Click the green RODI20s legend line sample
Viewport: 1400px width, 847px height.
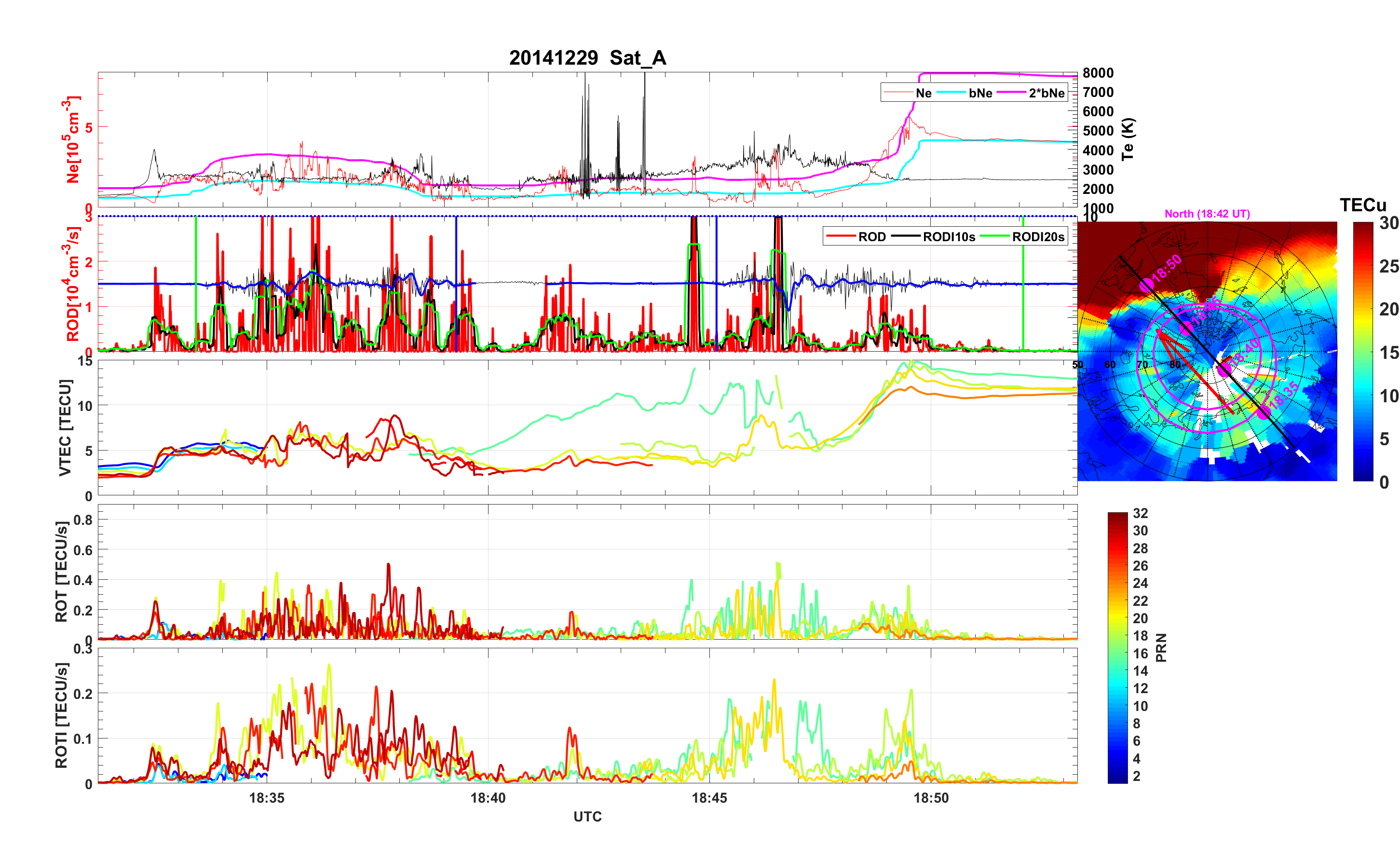[x=994, y=236]
